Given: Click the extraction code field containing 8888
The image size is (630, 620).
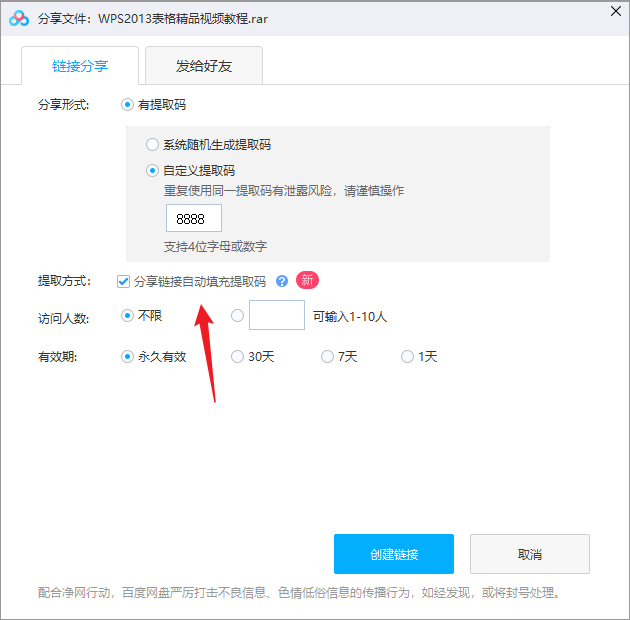Looking at the screenshot, I should 194,218.
